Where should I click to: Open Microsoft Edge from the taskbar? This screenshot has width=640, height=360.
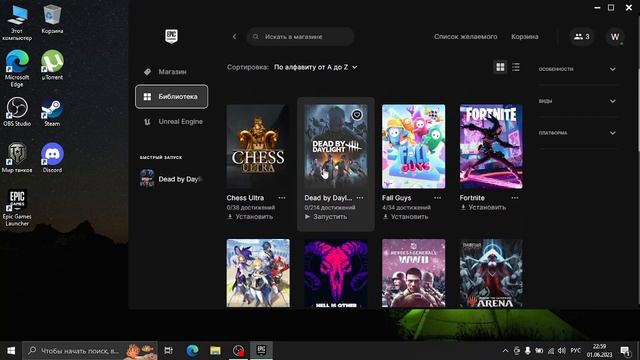192,350
